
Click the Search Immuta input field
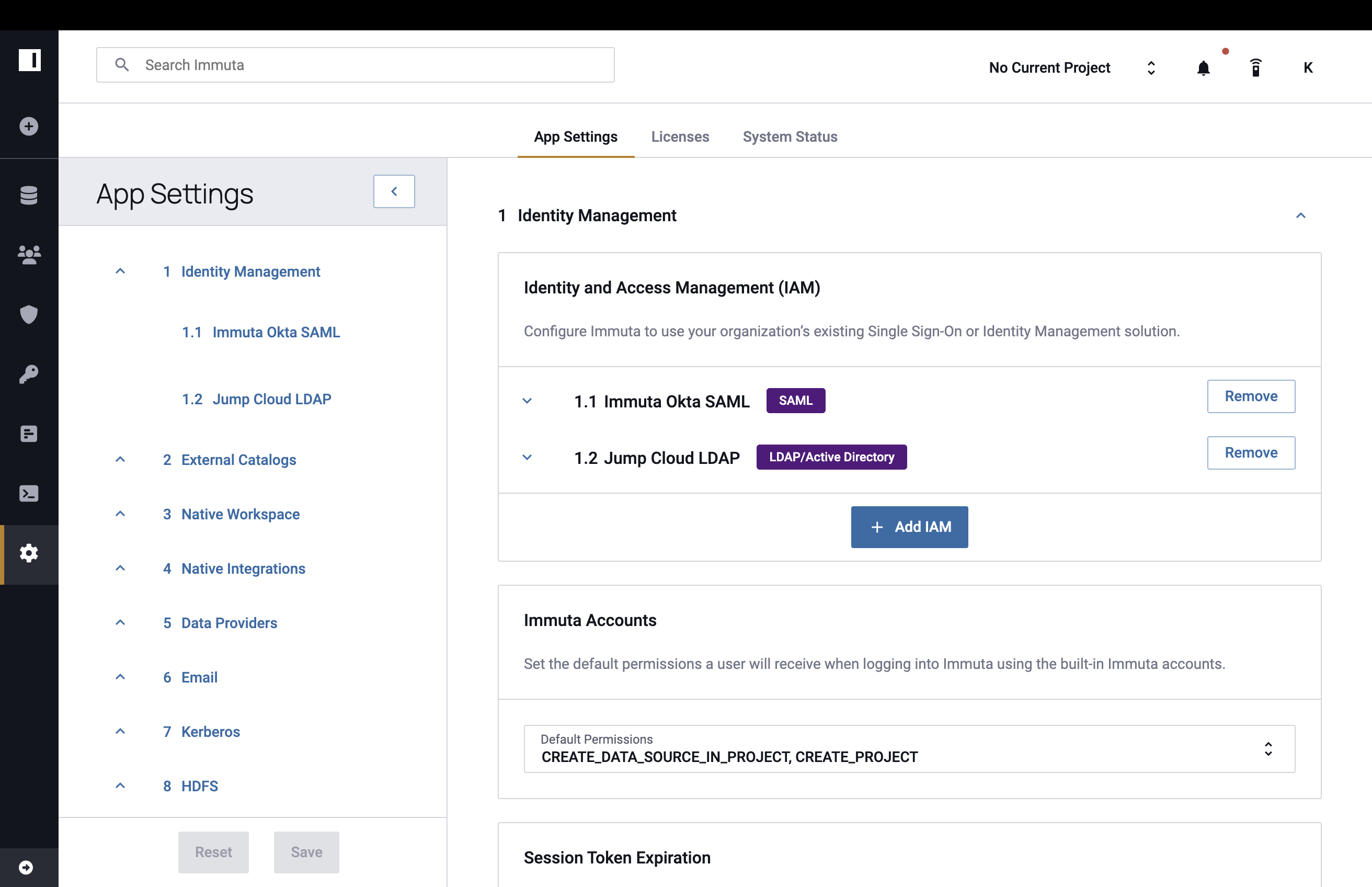click(355, 64)
